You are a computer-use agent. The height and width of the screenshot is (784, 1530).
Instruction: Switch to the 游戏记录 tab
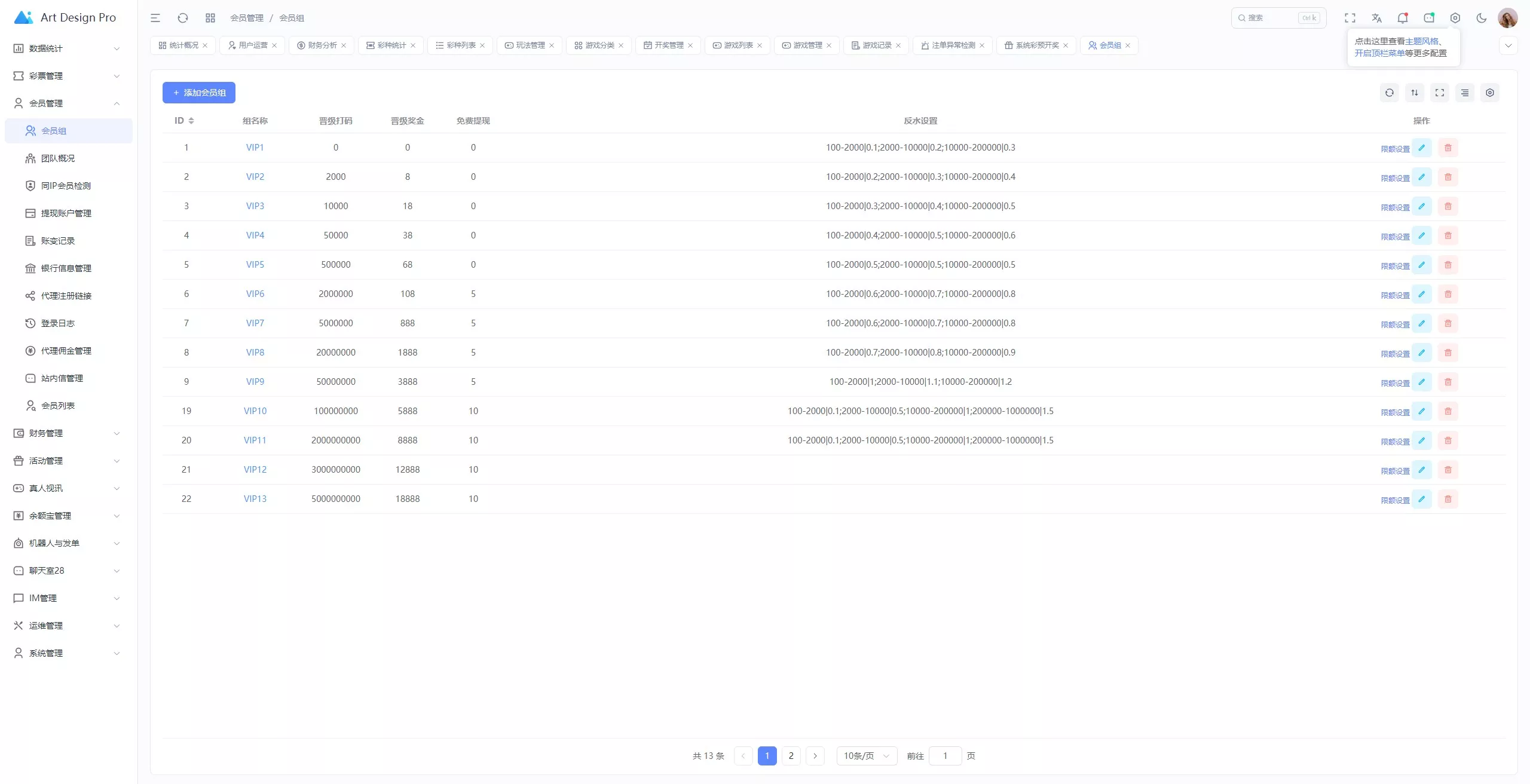click(876, 45)
